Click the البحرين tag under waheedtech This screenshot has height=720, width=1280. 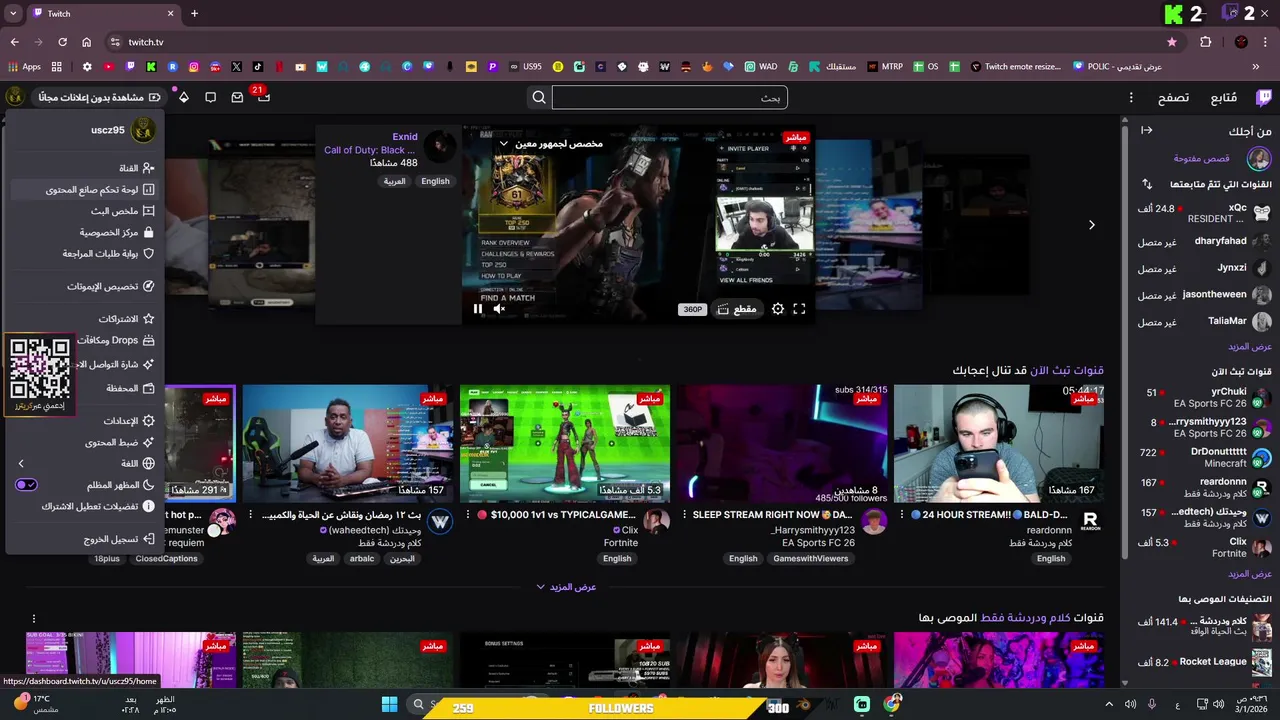402,559
